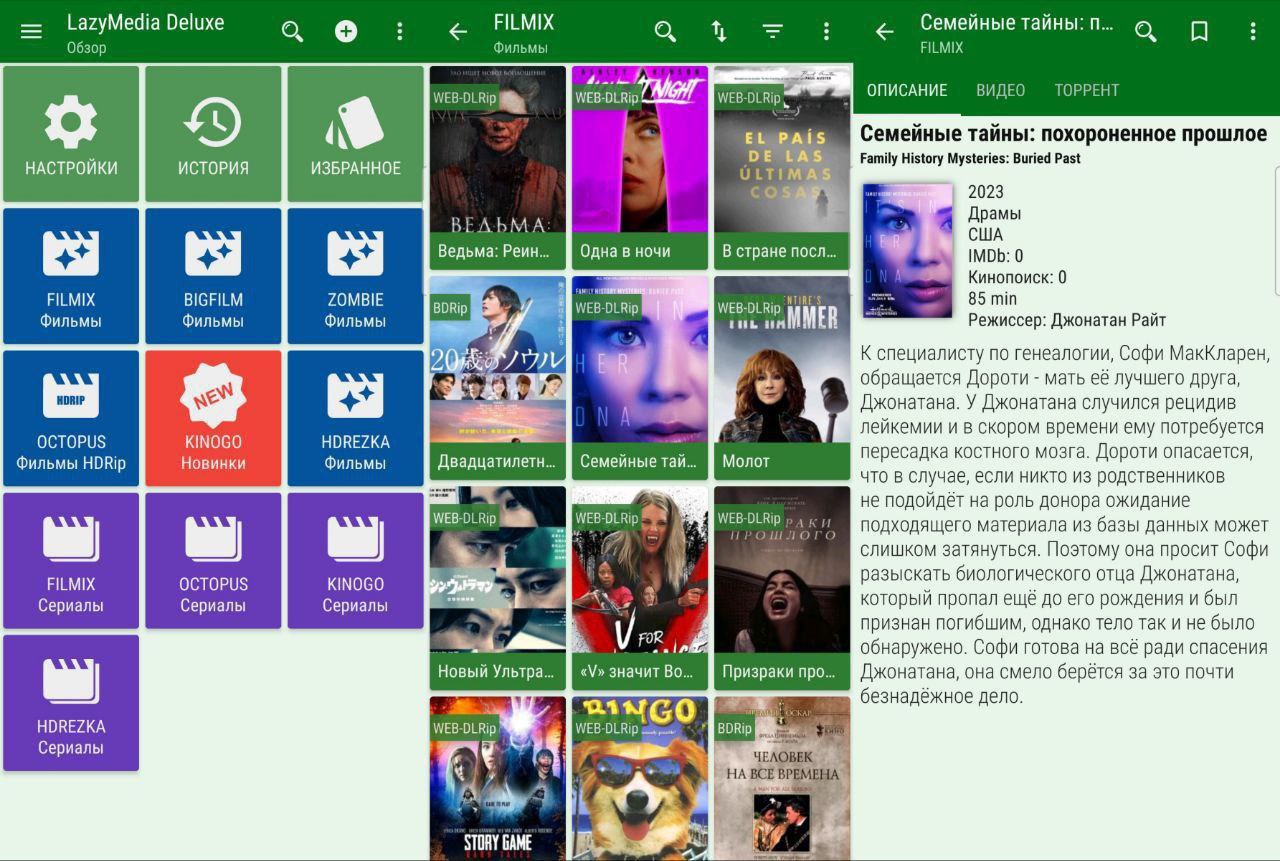This screenshot has height=861, width=1280.
Task: Open HDREZKA Фильмы tile
Action: pyautogui.click(x=355, y=418)
